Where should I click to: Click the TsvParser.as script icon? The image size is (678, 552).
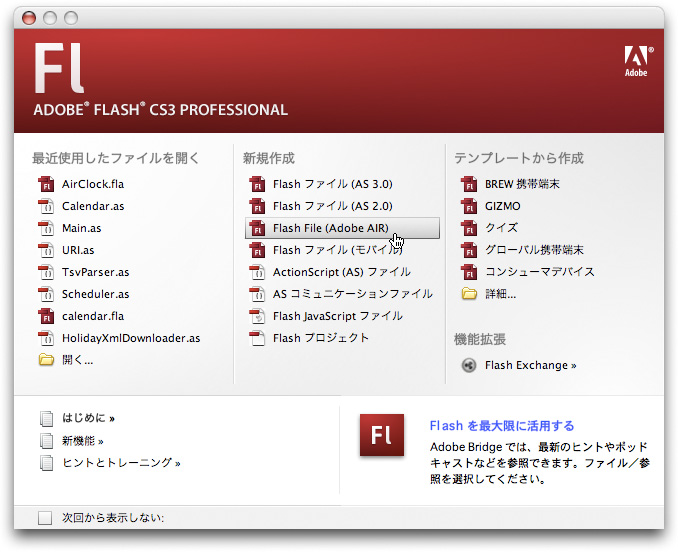(x=46, y=272)
